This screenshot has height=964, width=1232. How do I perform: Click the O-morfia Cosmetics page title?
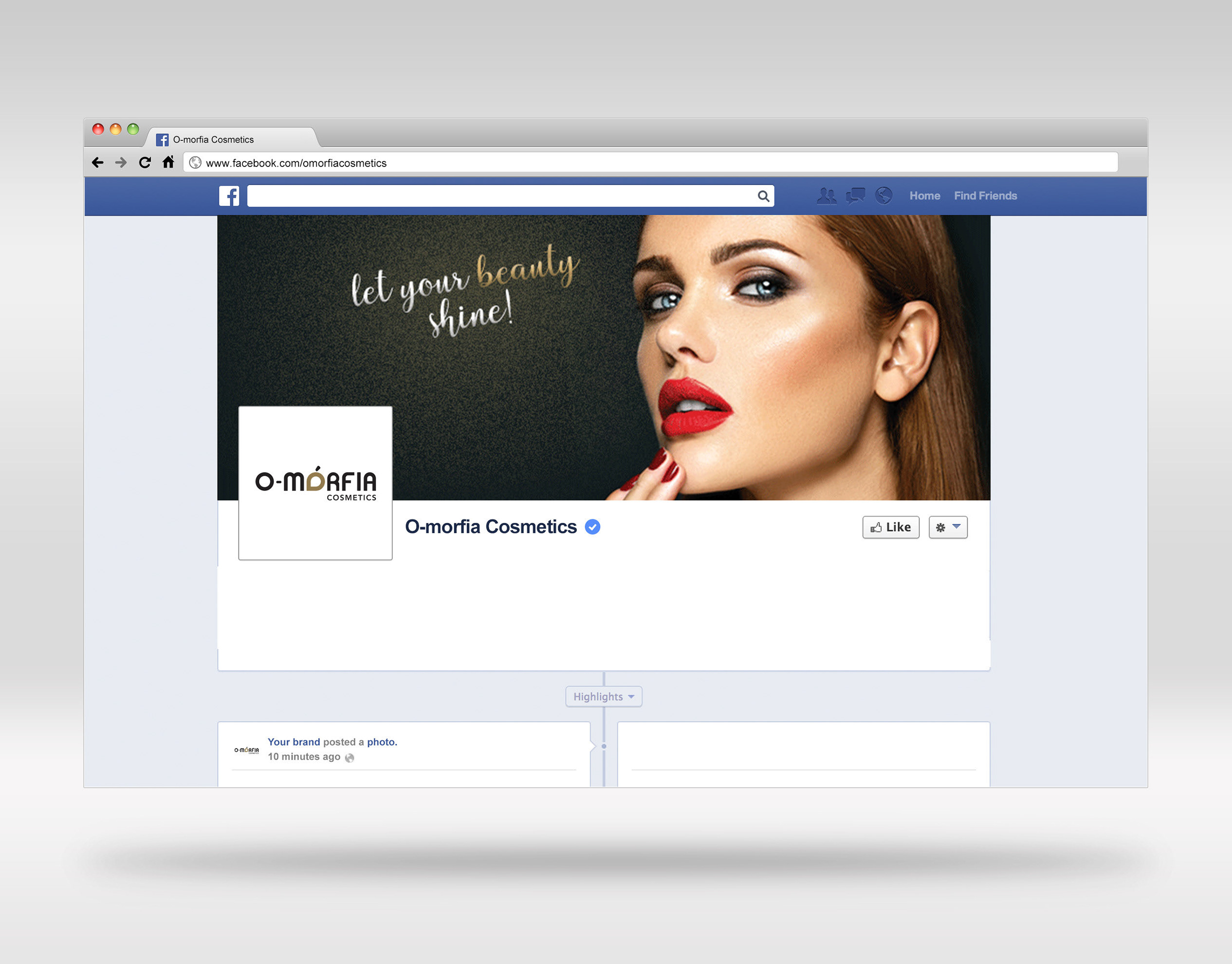tap(491, 527)
